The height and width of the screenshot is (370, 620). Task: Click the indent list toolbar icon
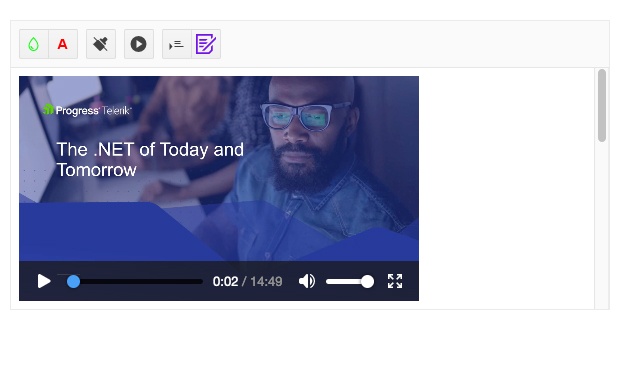177,44
